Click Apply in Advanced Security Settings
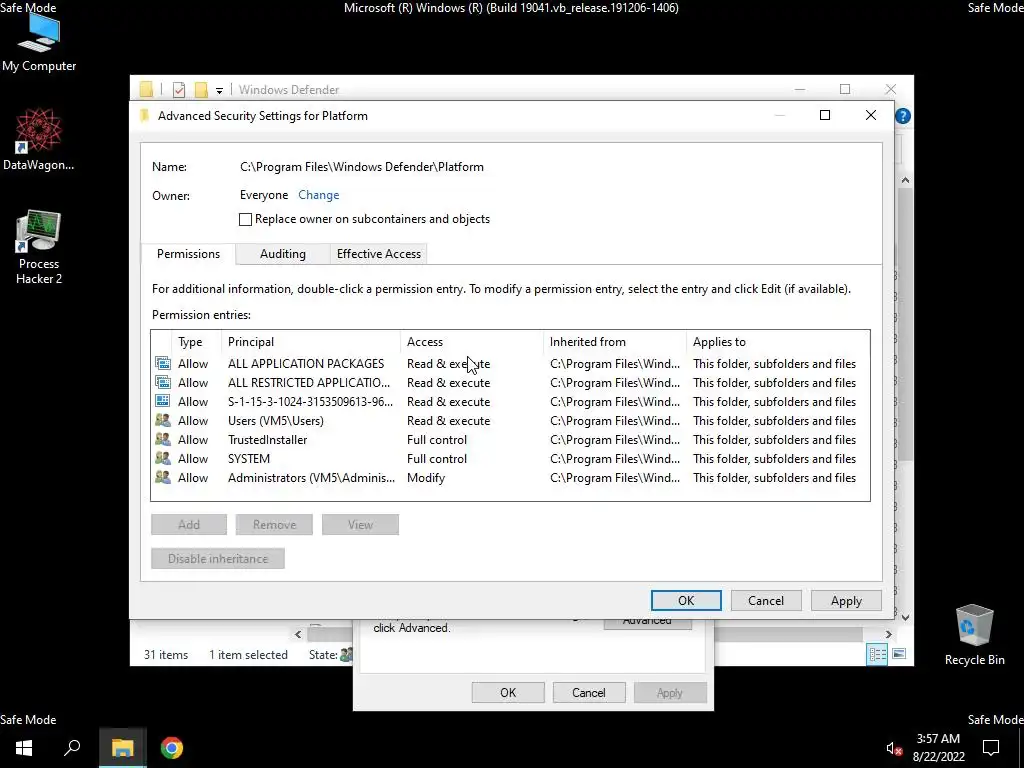This screenshot has width=1024, height=768. [x=846, y=601]
